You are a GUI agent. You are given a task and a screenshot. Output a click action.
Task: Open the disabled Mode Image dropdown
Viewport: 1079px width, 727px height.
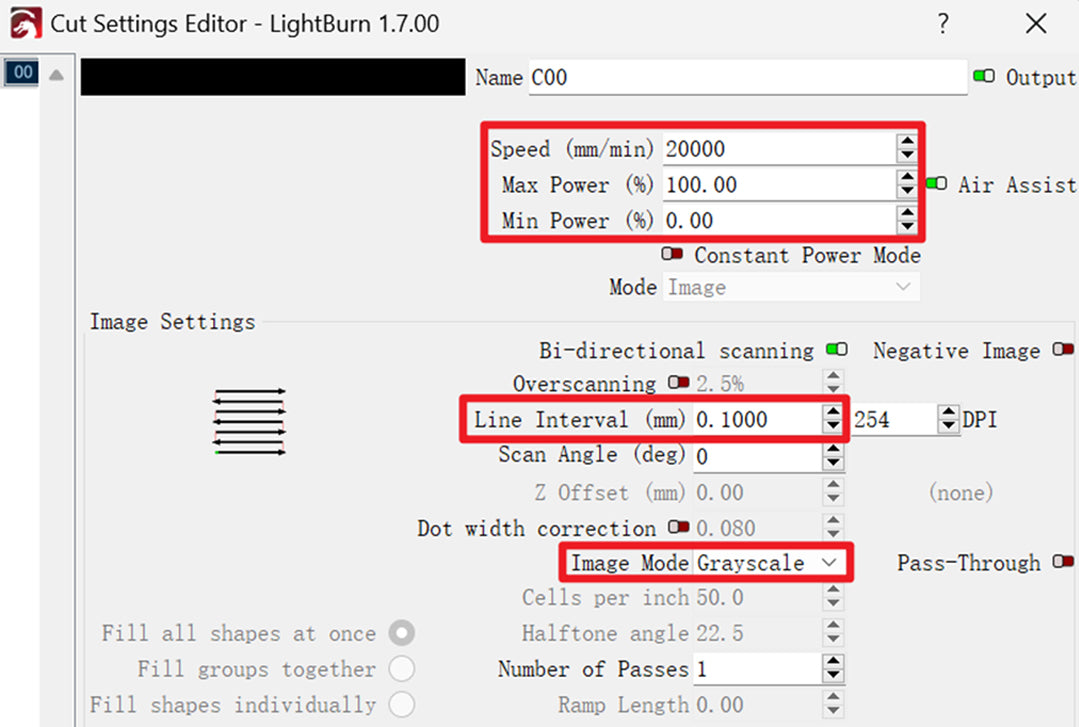(790, 287)
